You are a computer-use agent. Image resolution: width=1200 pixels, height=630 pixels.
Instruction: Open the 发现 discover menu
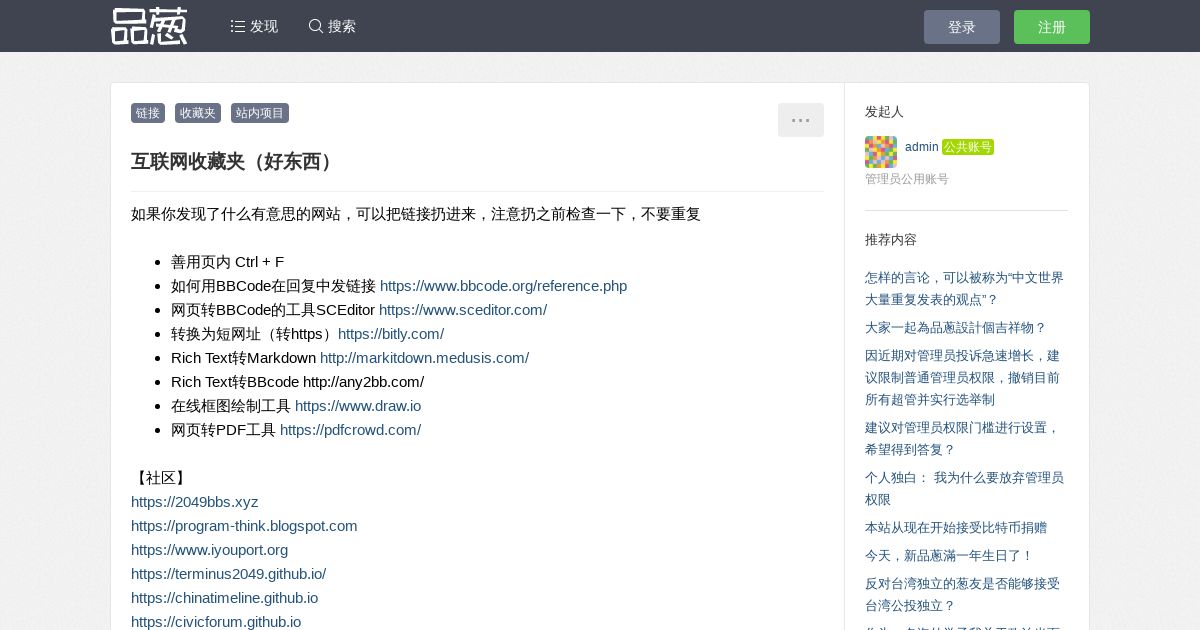[x=254, y=26]
